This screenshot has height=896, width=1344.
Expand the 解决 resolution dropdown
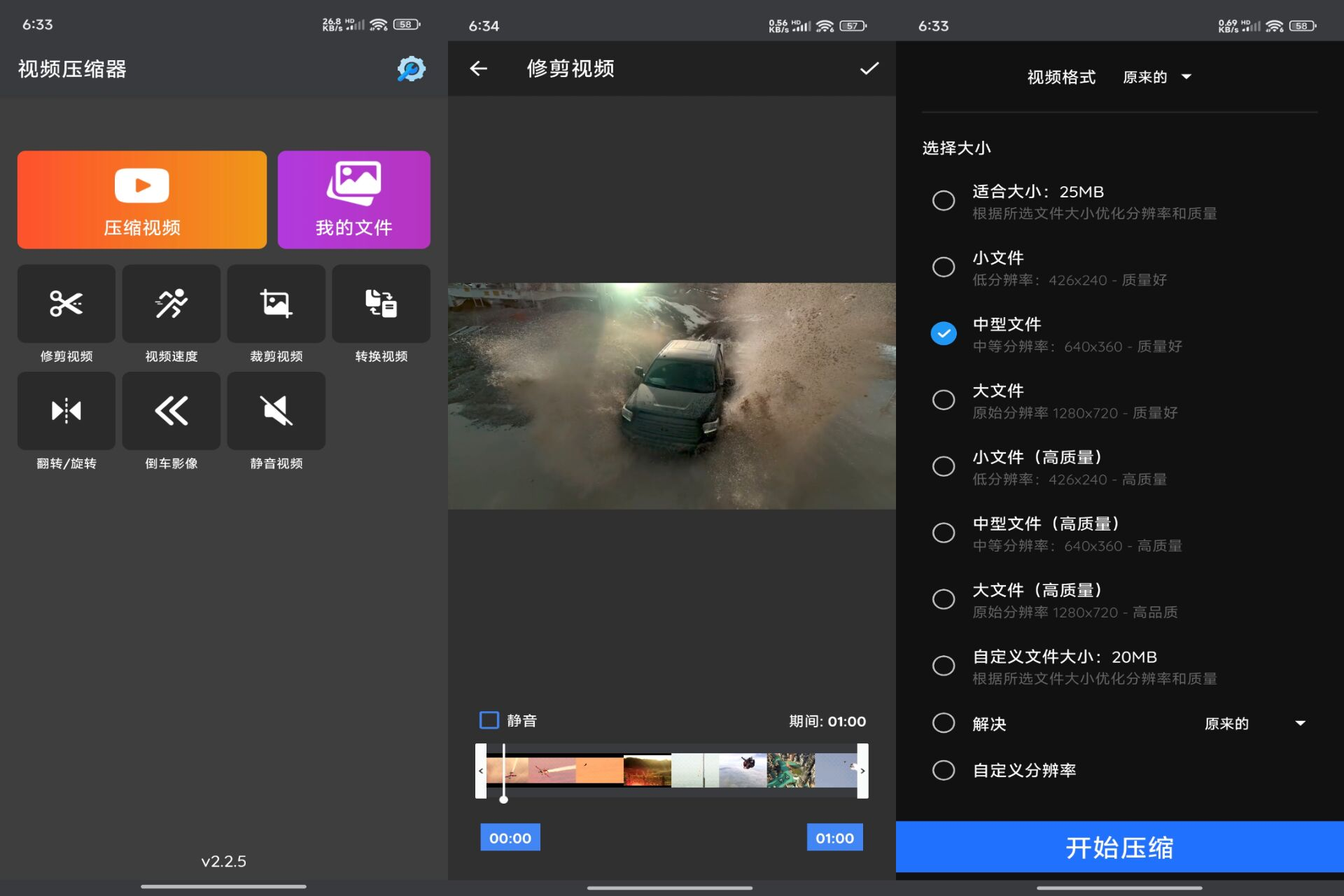[1254, 723]
